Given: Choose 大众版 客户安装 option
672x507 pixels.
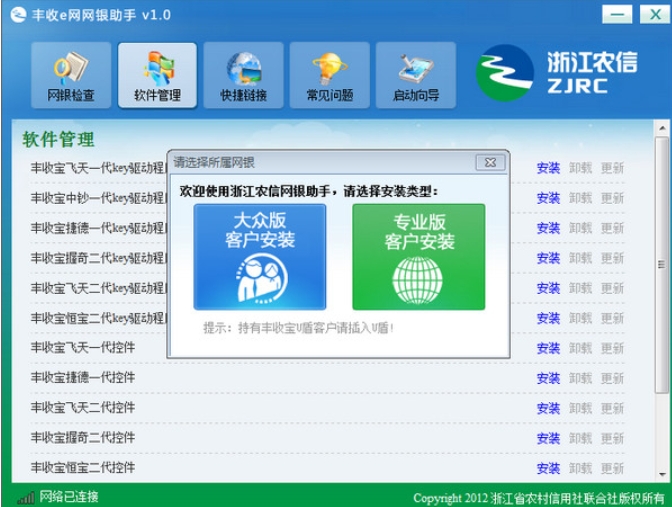Looking at the screenshot, I should click(x=260, y=257).
